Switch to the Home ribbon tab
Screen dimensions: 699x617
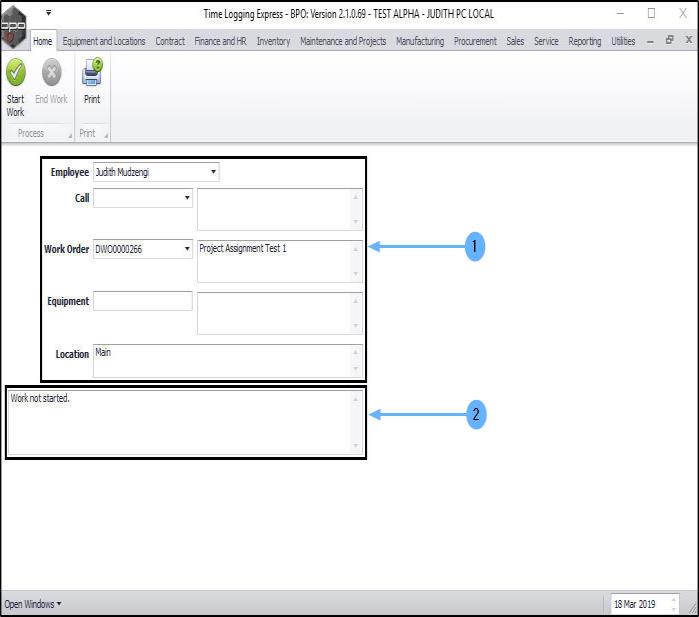pyautogui.click(x=43, y=41)
